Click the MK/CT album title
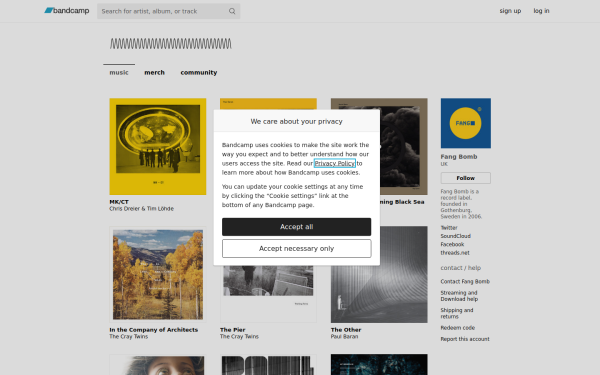Screen dimensions: 600x375 (x=119, y=202)
